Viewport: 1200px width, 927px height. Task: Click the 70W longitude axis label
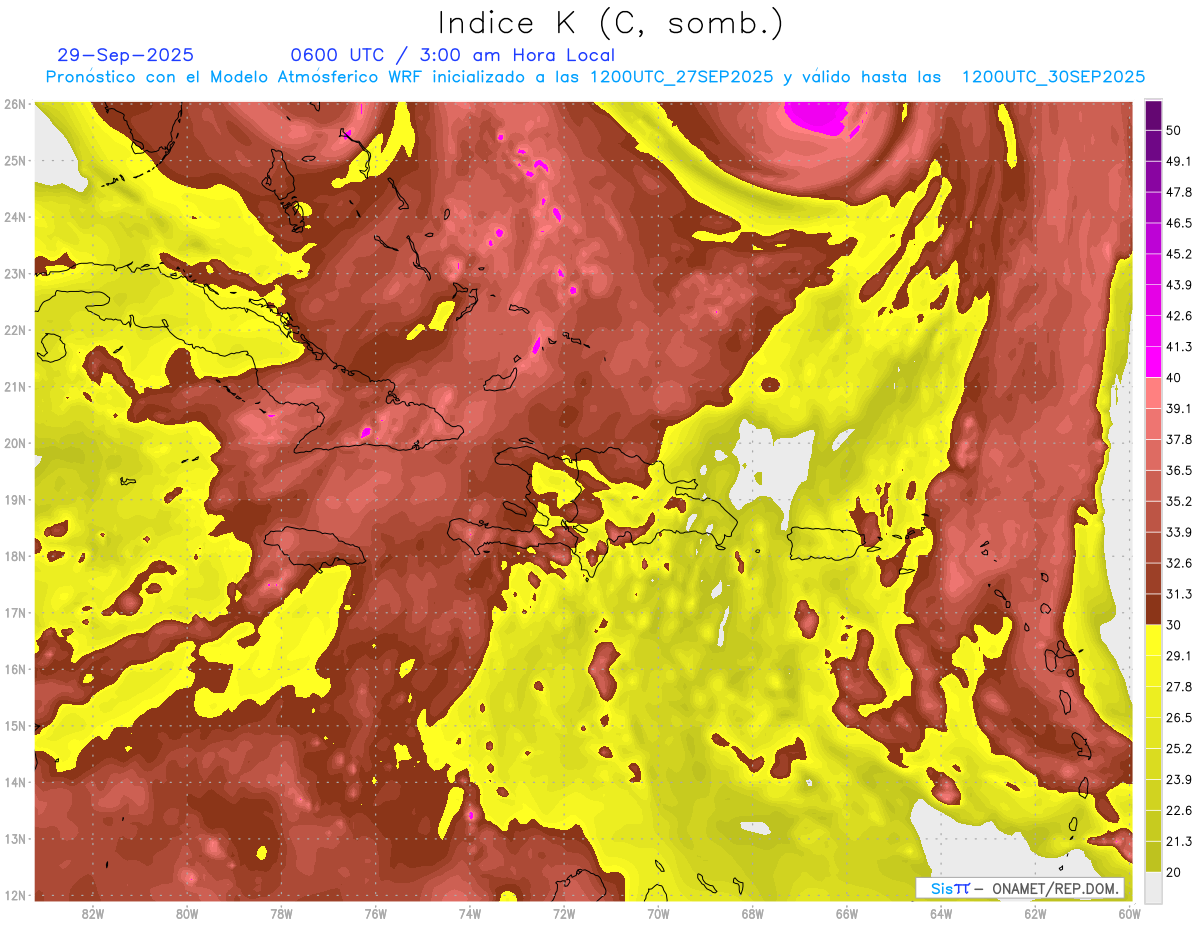coord(658,913)
